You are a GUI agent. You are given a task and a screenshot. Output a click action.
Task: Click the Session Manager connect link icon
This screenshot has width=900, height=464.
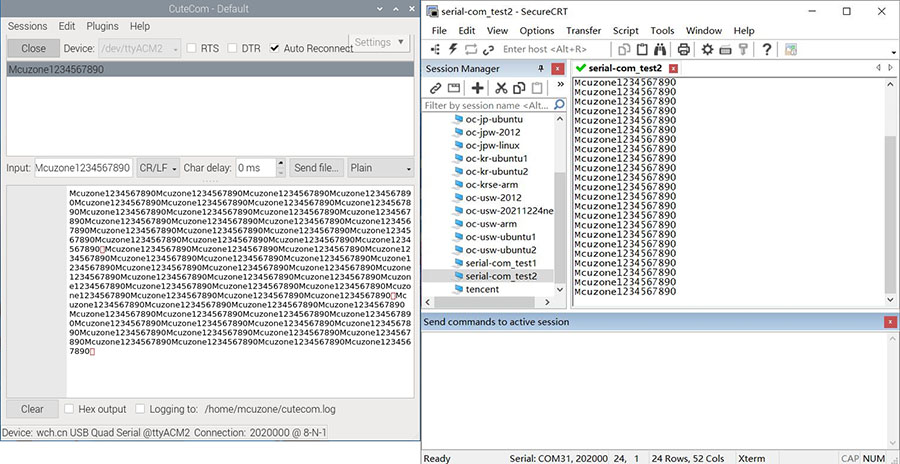pos(436,88)
